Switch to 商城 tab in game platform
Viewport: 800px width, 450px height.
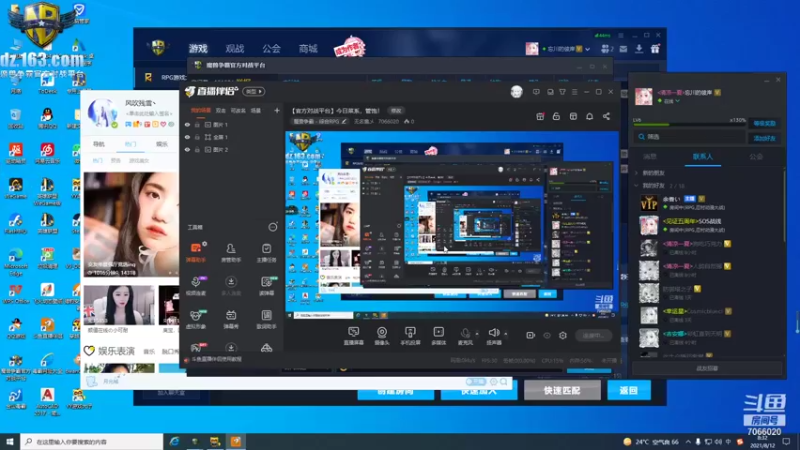point(308,48)
